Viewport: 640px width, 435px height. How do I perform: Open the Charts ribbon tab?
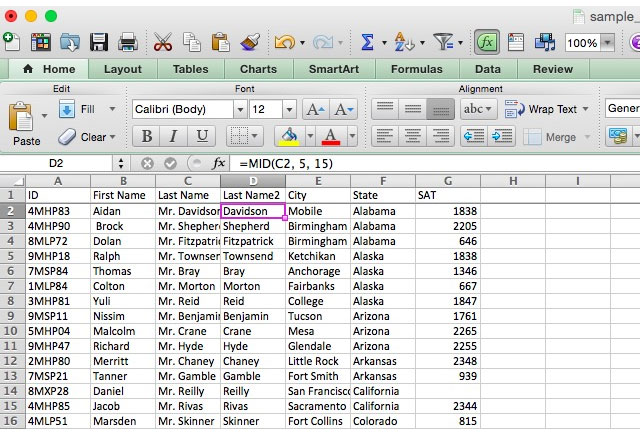[x=258, y=69]
